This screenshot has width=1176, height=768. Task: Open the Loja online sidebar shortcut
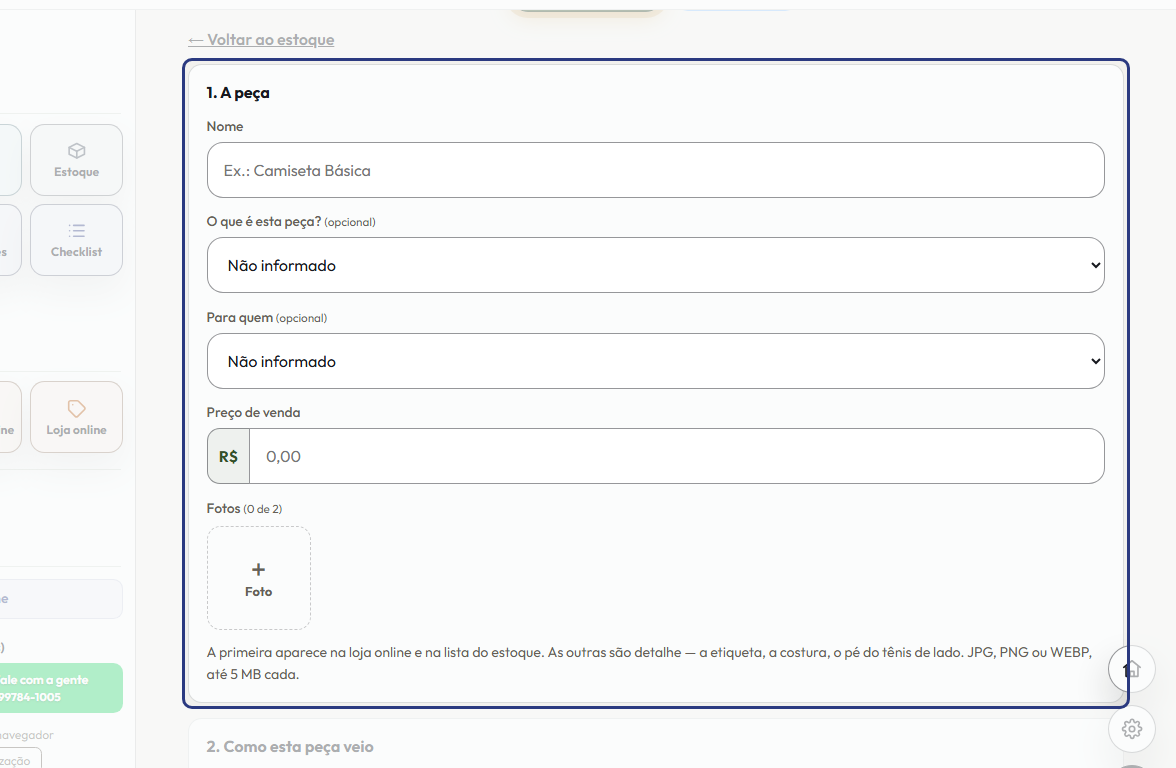(x=76, y=417)
